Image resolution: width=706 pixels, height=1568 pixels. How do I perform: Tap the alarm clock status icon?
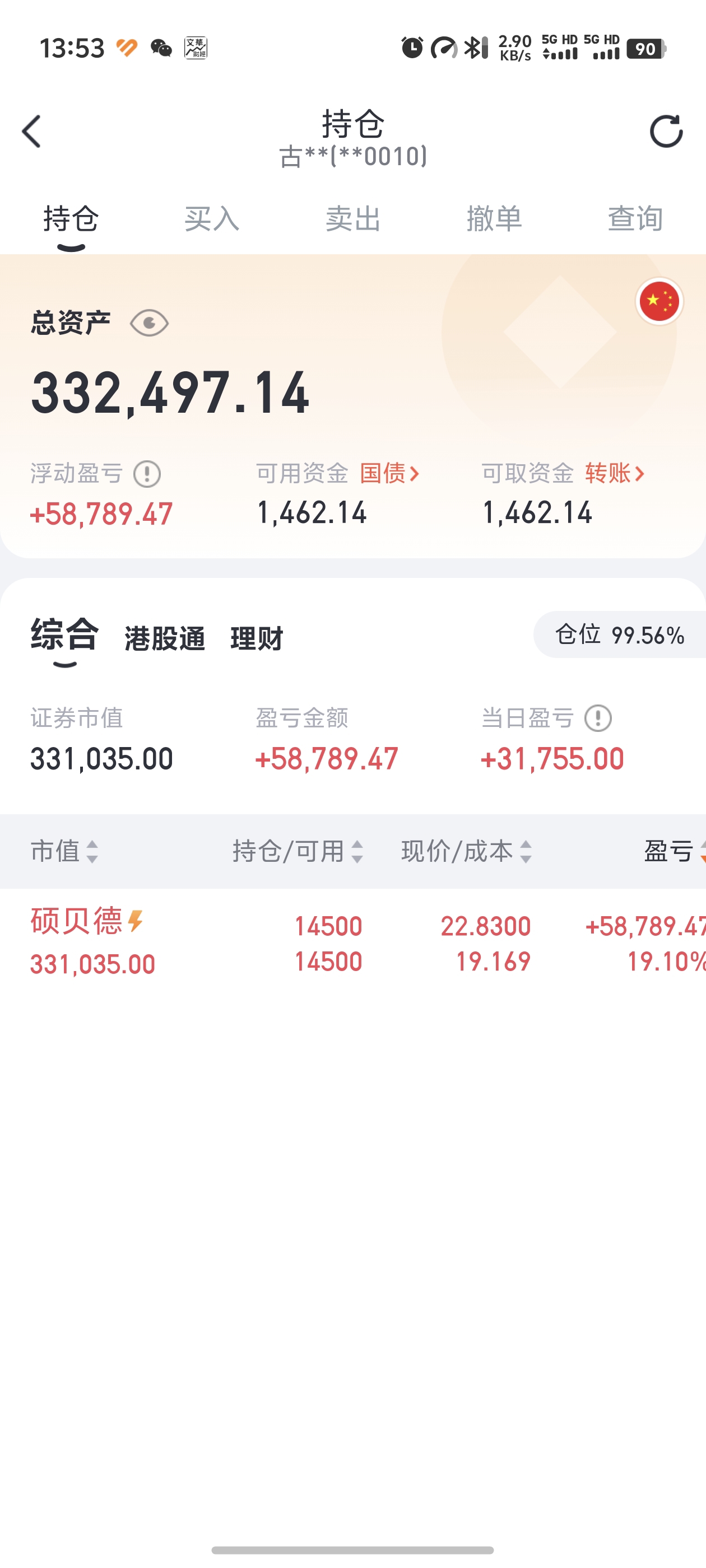412,48
